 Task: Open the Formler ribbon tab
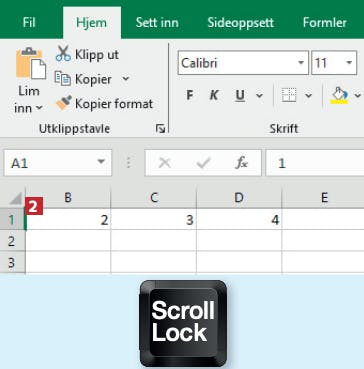pos(325,23)
